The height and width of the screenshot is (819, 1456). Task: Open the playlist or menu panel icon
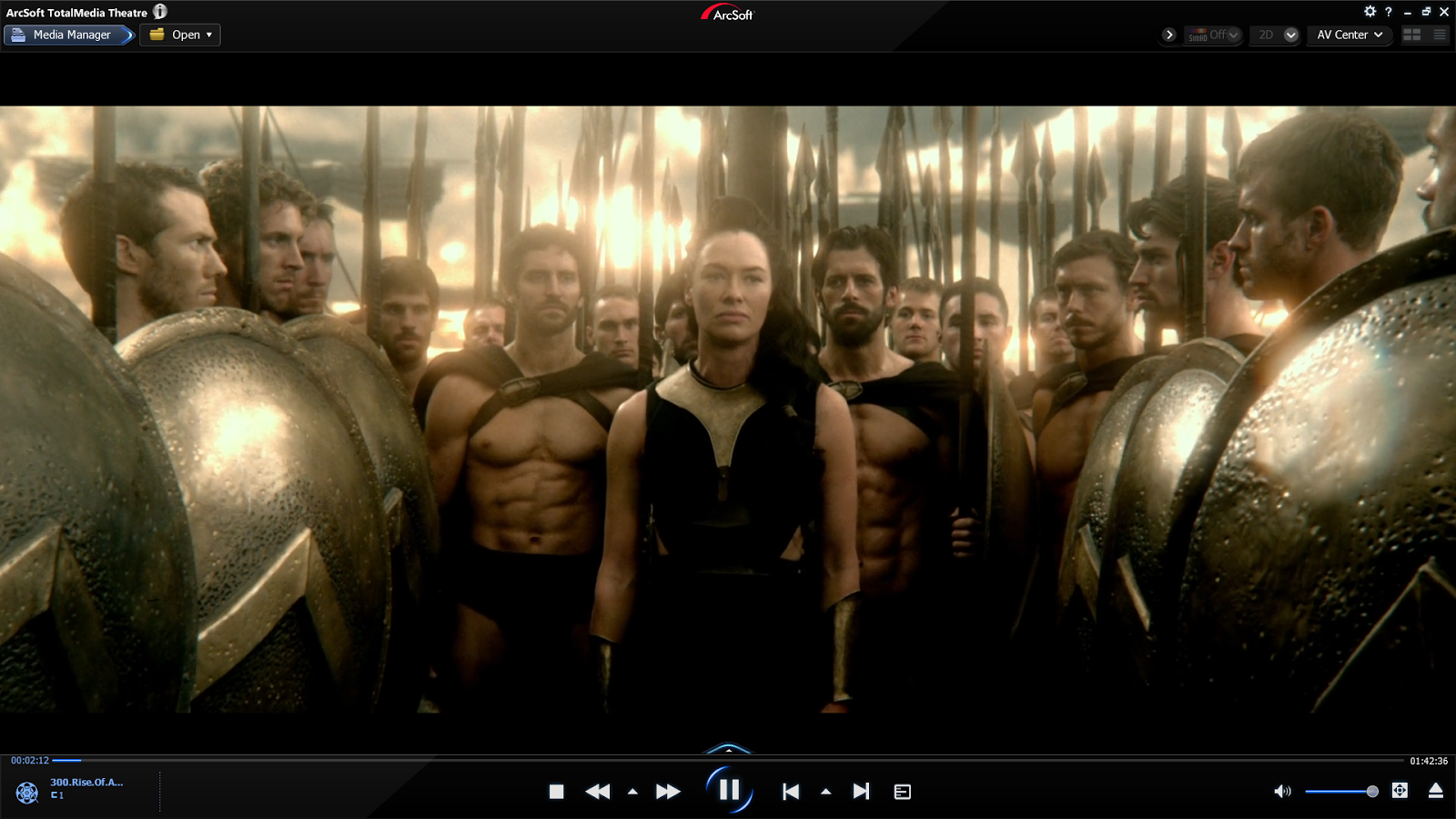pyautogui.click(x=903, y=792)
